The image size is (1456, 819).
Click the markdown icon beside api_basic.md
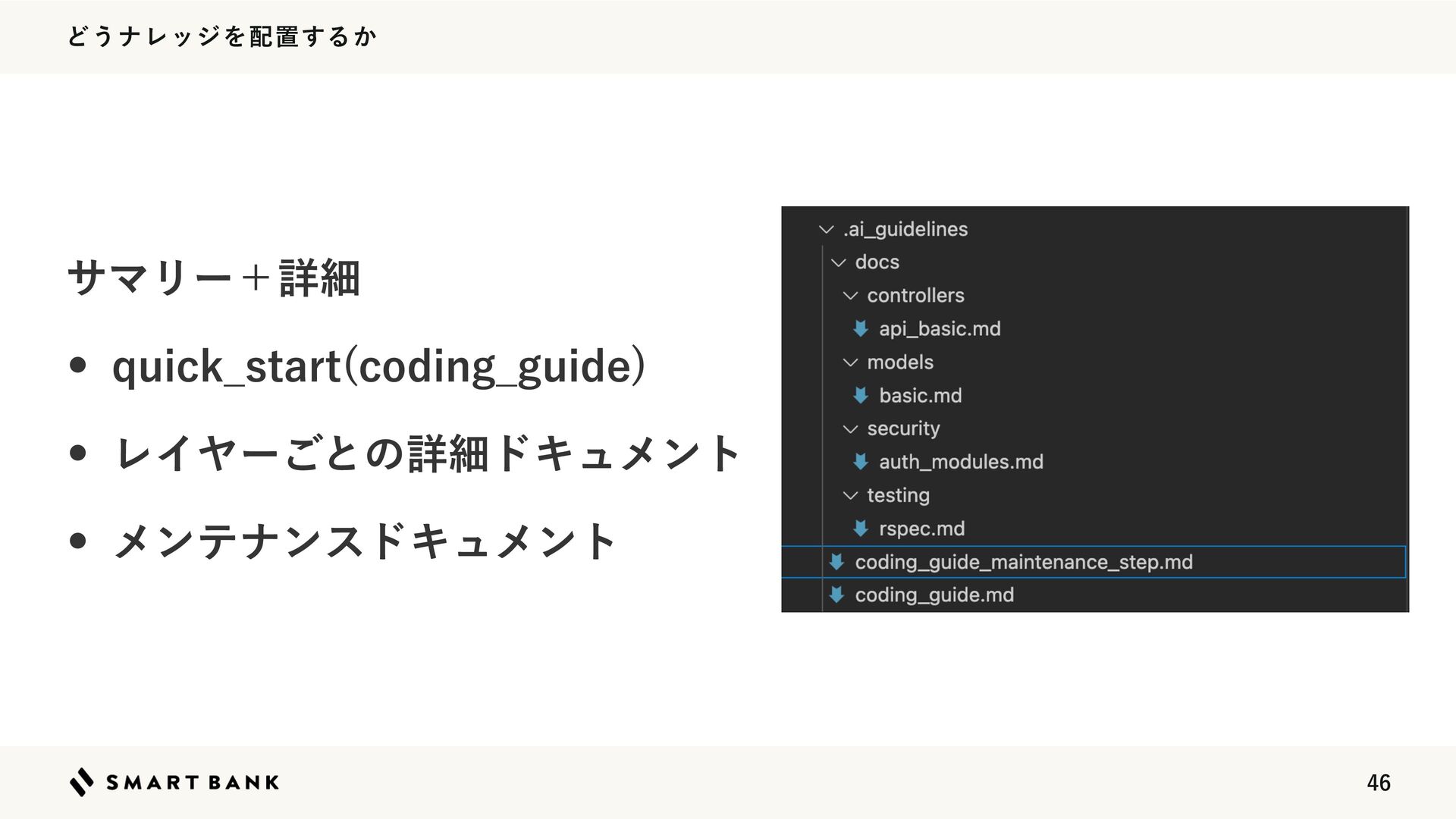860,328
